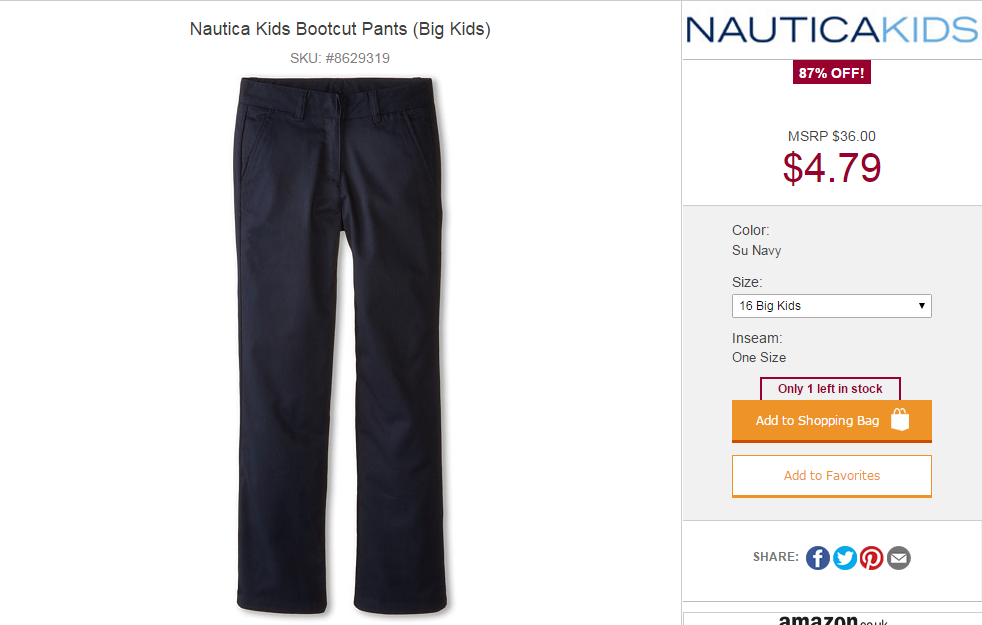This screenshot has width=982, height=625.
Task: Click the Only 1 left in stock notice
Action: (x=830, y=388)
